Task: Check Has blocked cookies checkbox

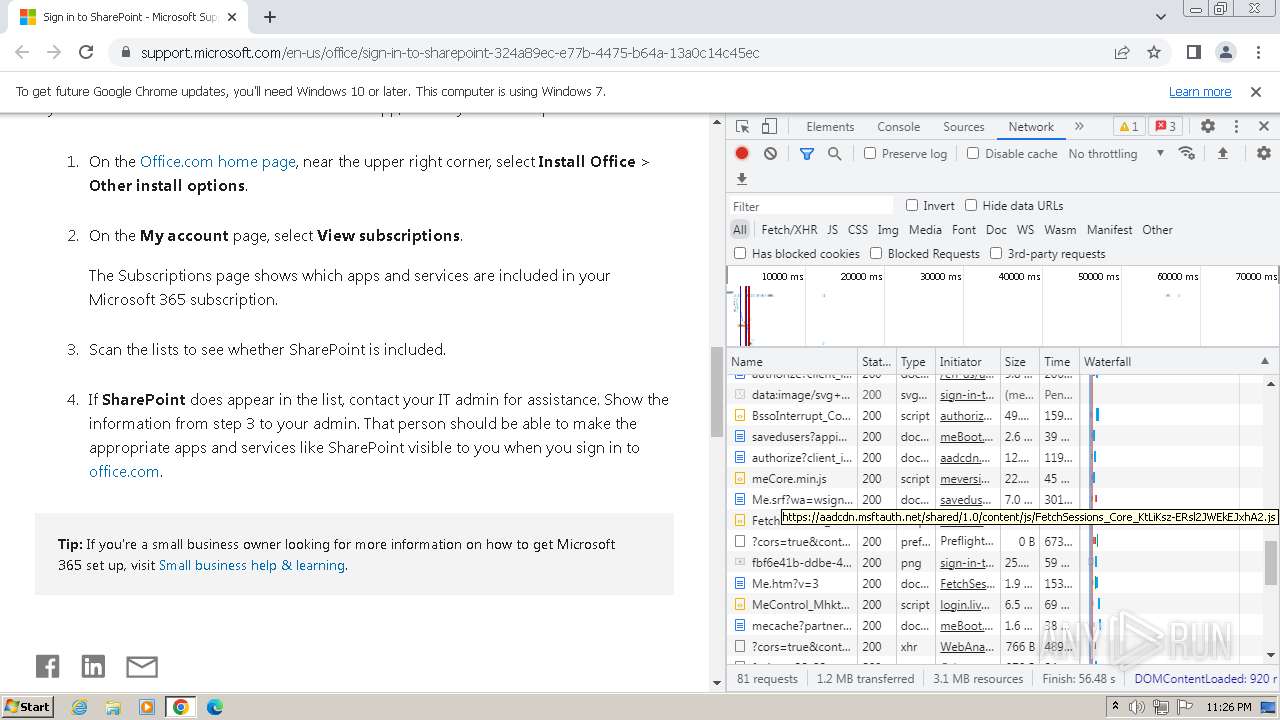Action: [x=740, y=253]
